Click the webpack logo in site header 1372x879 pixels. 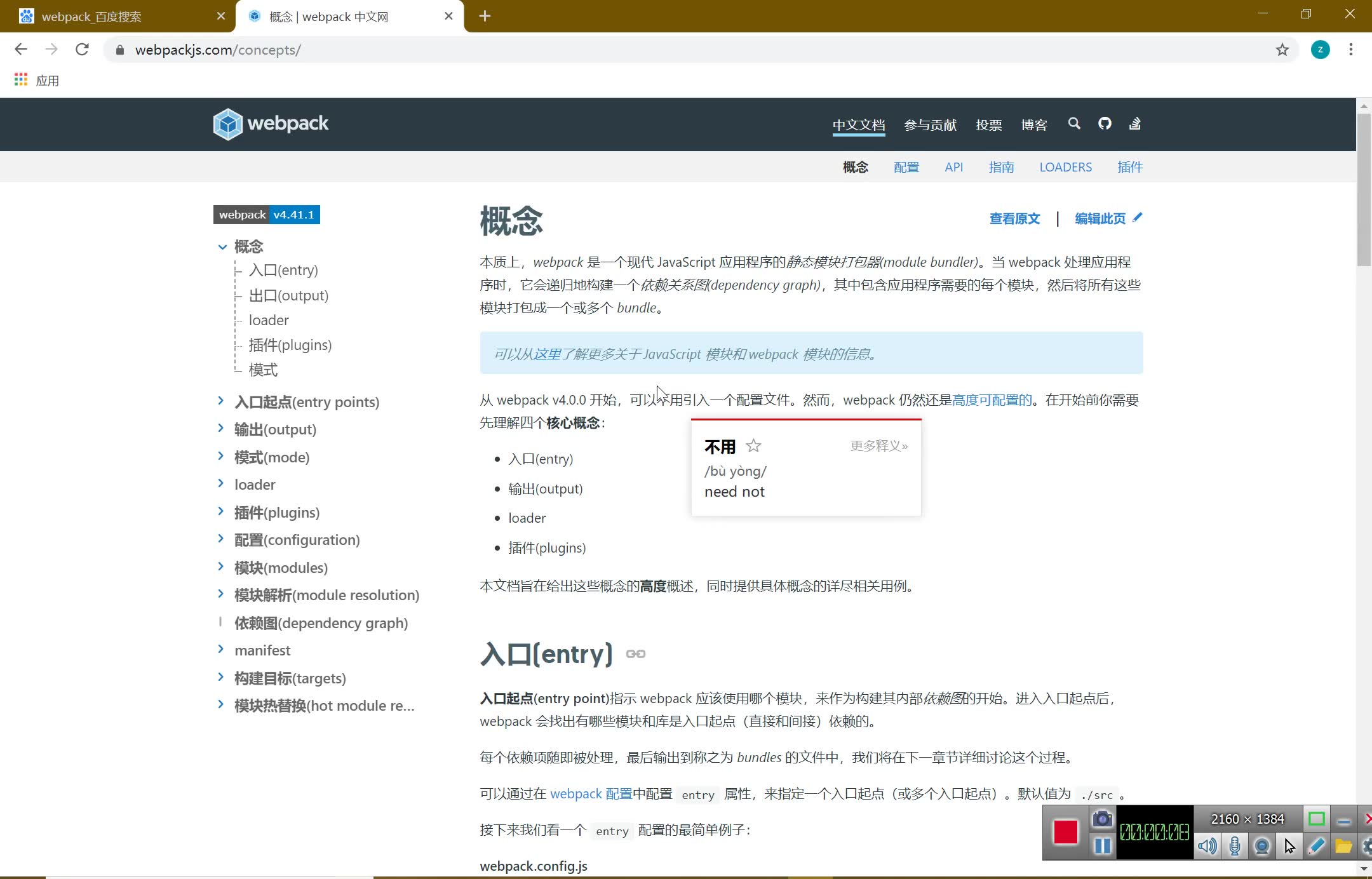click(271, 124)
